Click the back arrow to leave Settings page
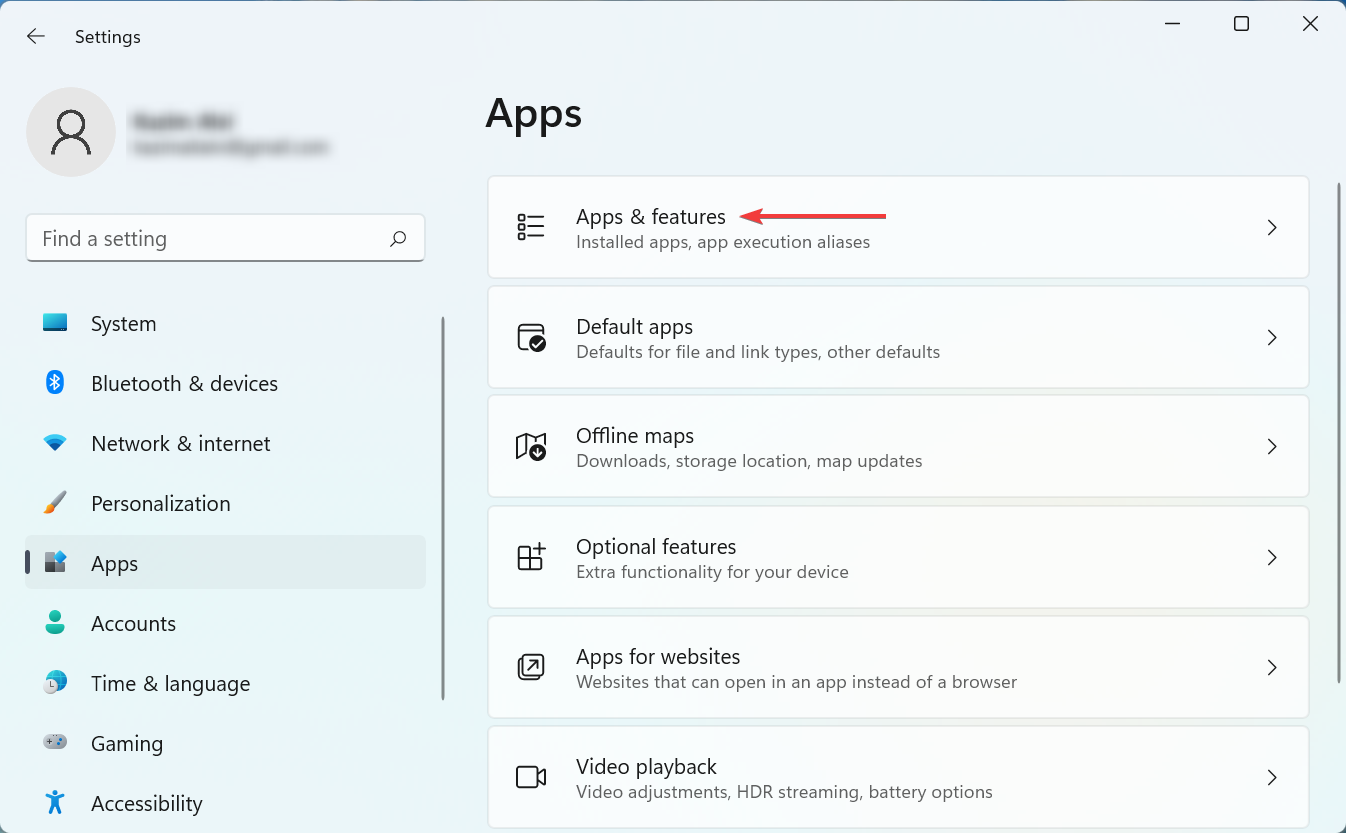The height and width of the screenshot is (833, 1346). [35, 36]
